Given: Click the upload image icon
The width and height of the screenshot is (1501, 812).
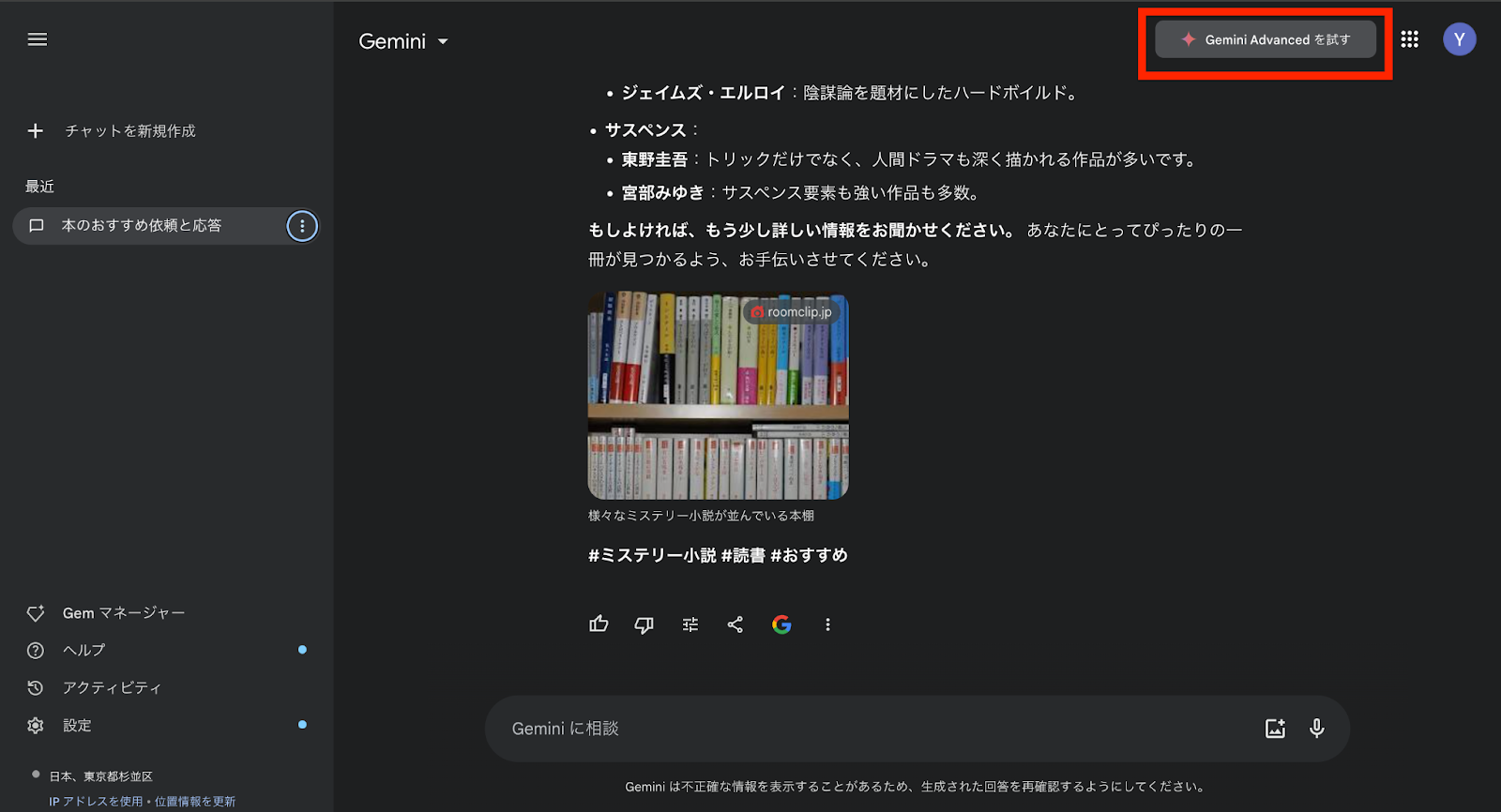Looking at the screenshot, I should point(1275,729).
